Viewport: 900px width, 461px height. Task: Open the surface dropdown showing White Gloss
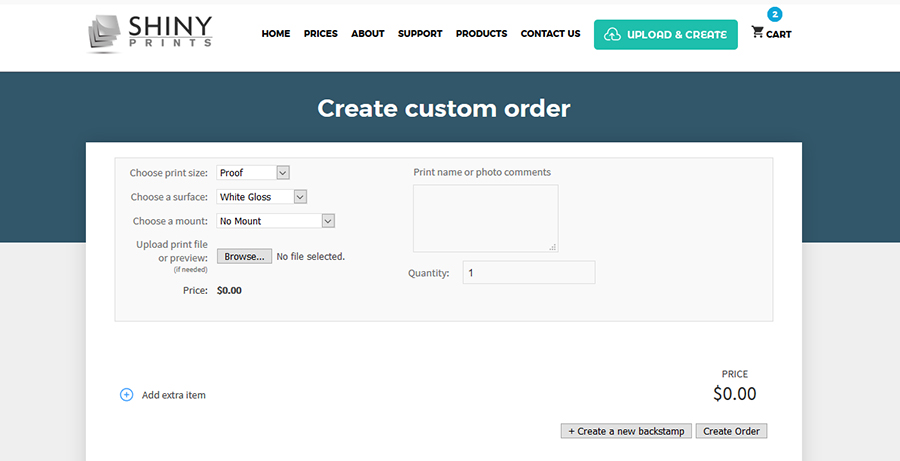pyautogui.click(x=262, y=197)
